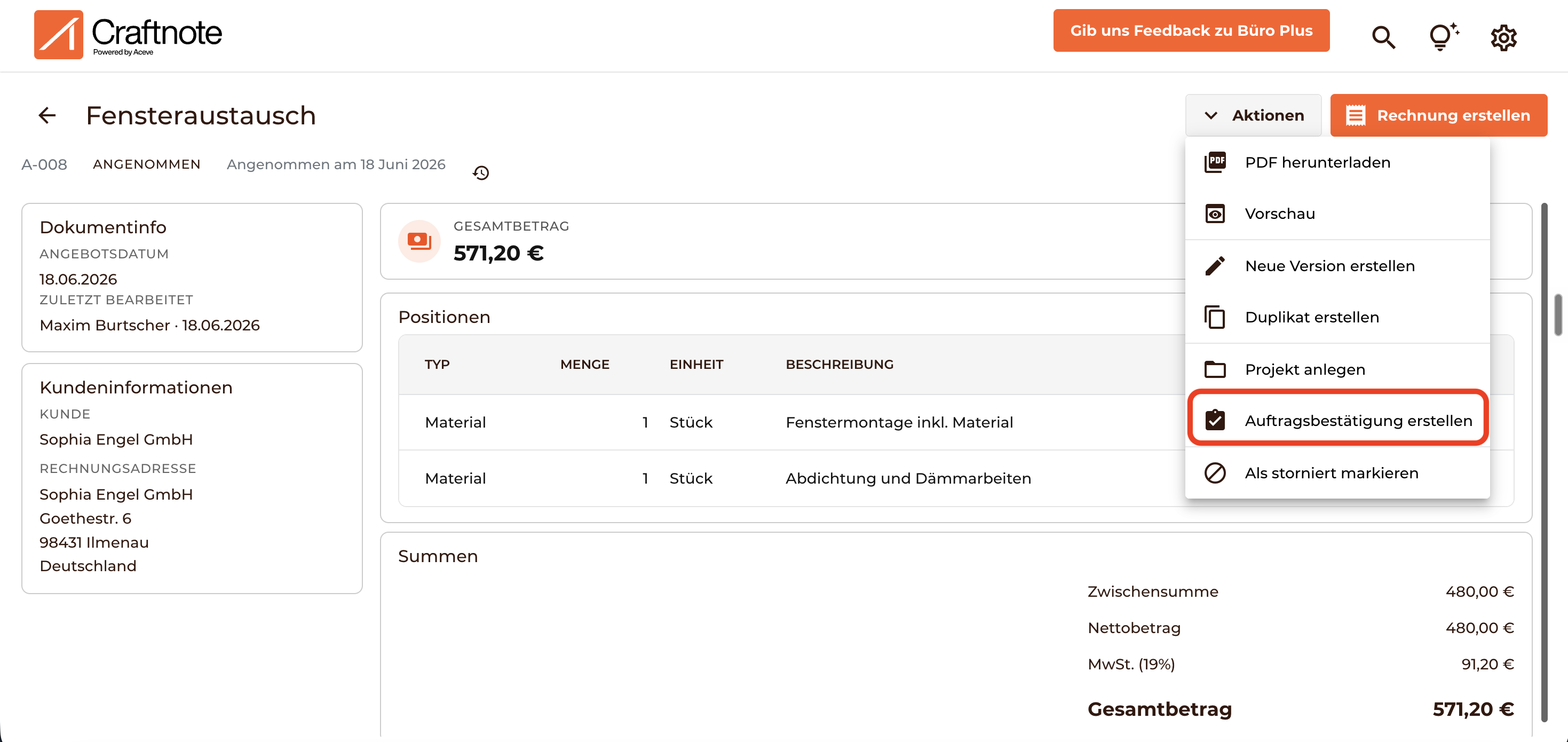Click the Projekt anlegen folder icon

click(x=1215, y=369)
